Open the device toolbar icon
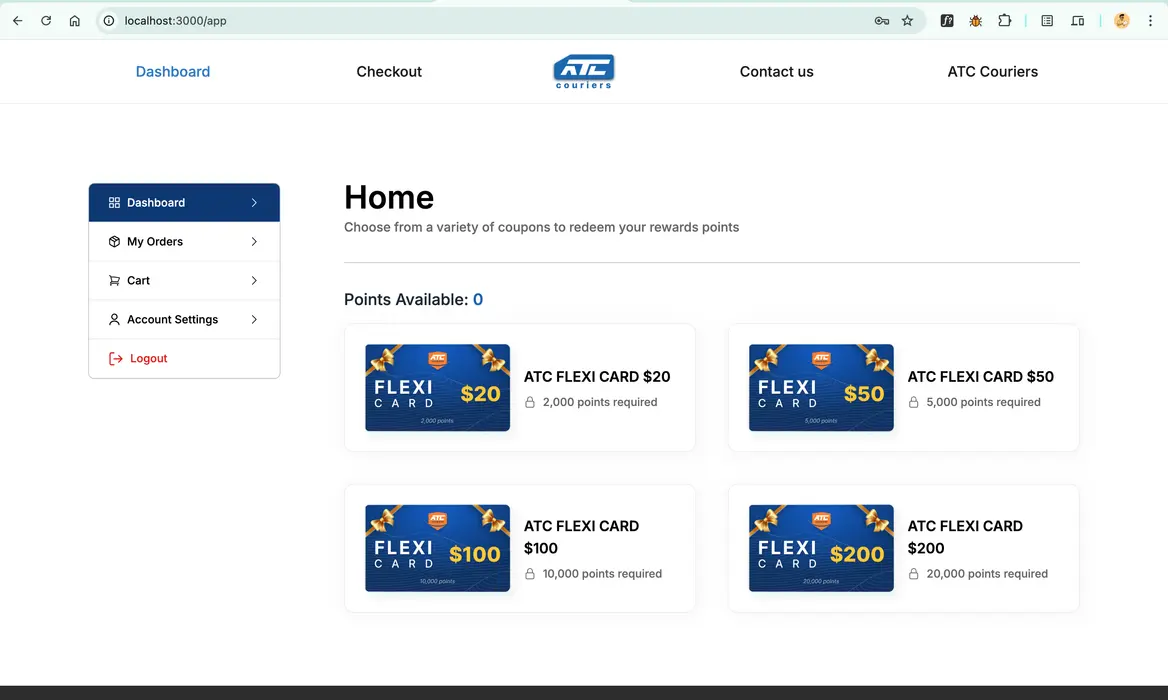The height and width of the screenshot is (700, 1168). (1077, 21)
